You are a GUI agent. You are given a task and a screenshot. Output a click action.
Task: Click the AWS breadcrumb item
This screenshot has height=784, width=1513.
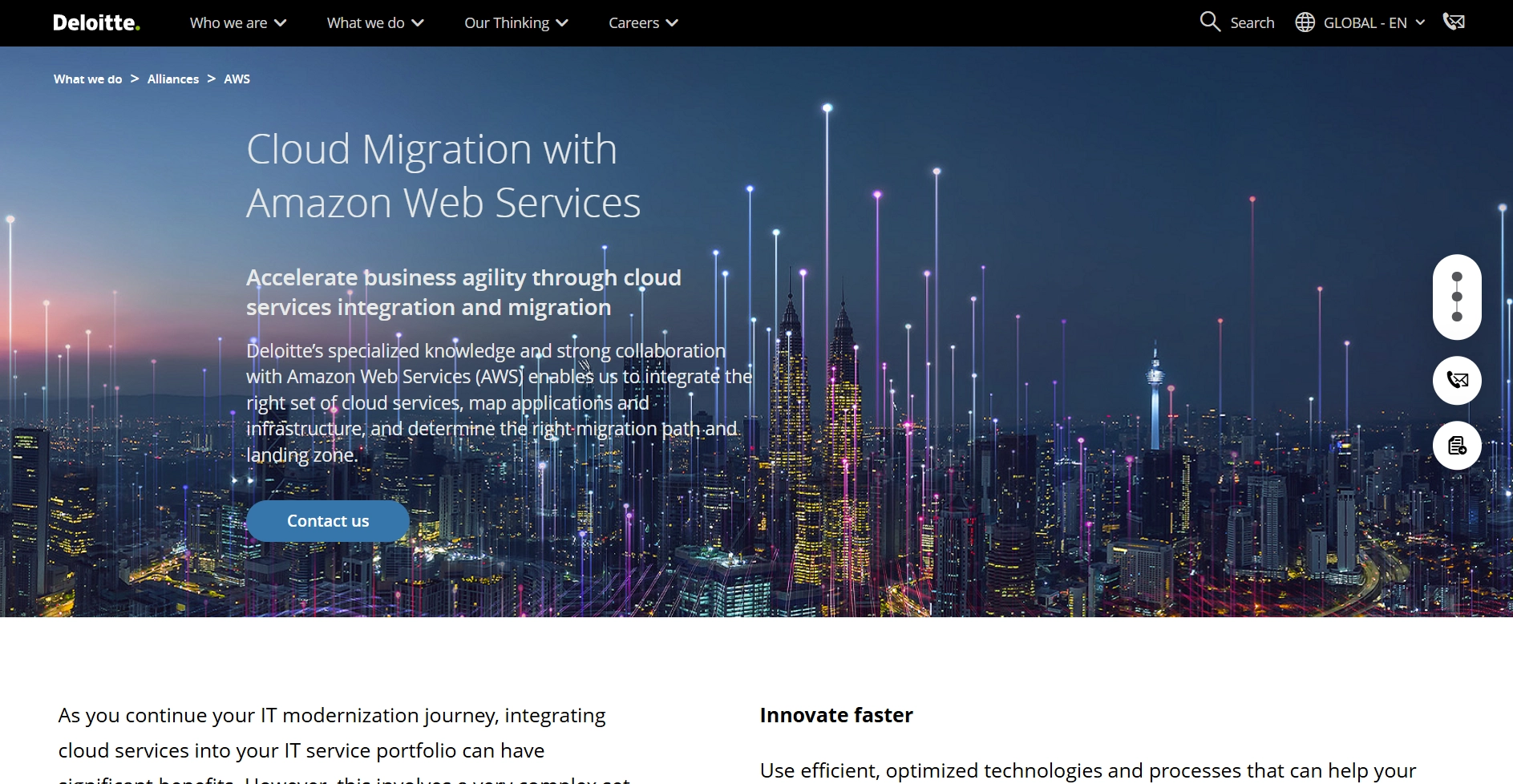[x=237, y=79]
